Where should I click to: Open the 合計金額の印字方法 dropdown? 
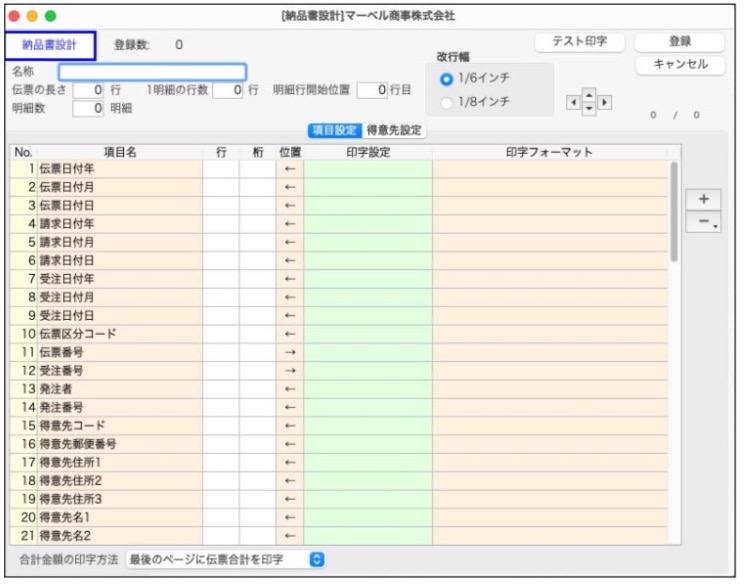(226, 559)
